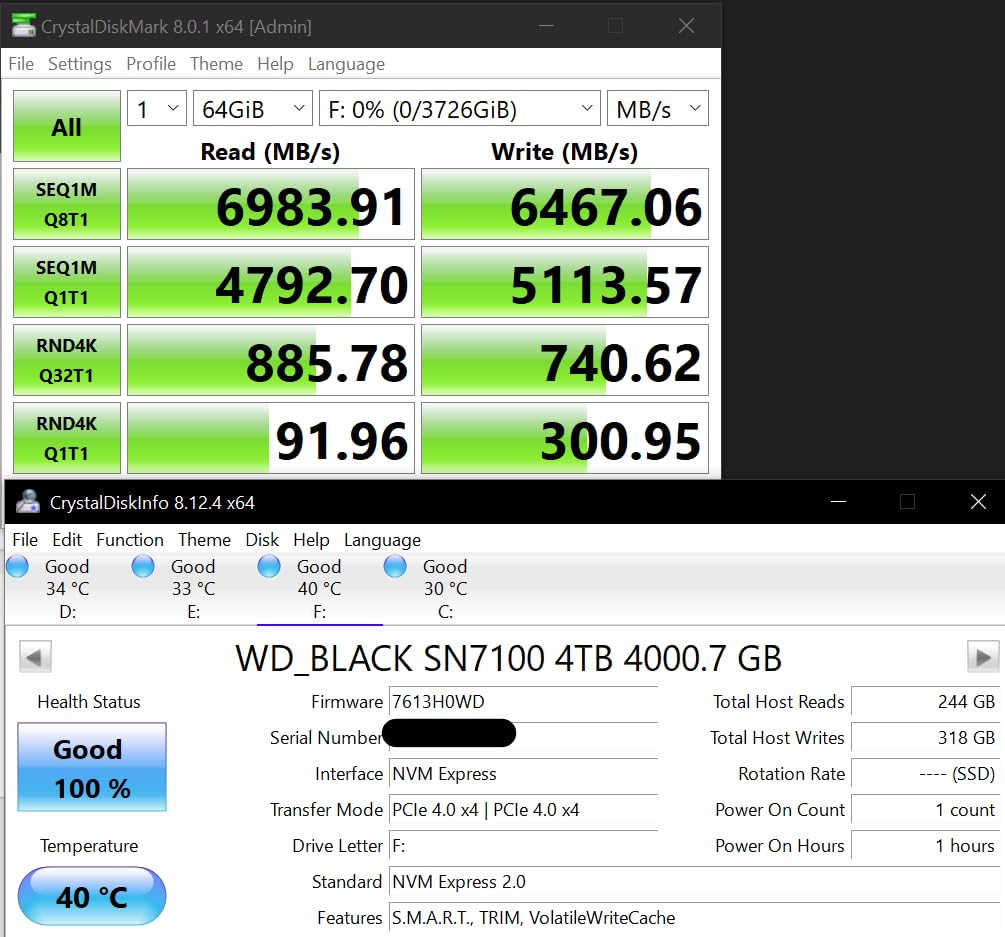
Task: Click Features field S.M.A.R.T., TRIM, VolatileWriteCache
Action: point(694,918)
